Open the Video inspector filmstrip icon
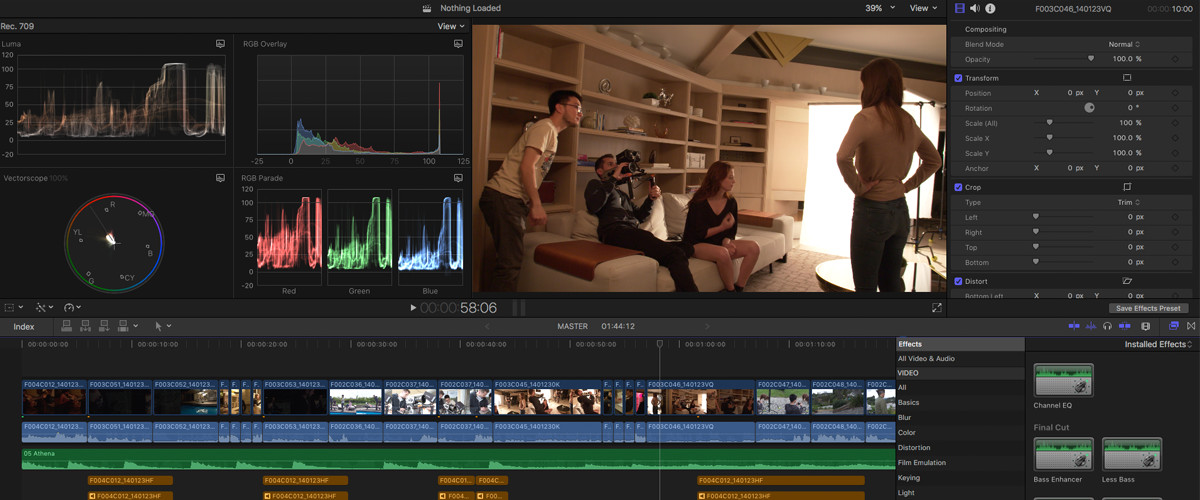 pyautogui.click(x=960, y=8)
